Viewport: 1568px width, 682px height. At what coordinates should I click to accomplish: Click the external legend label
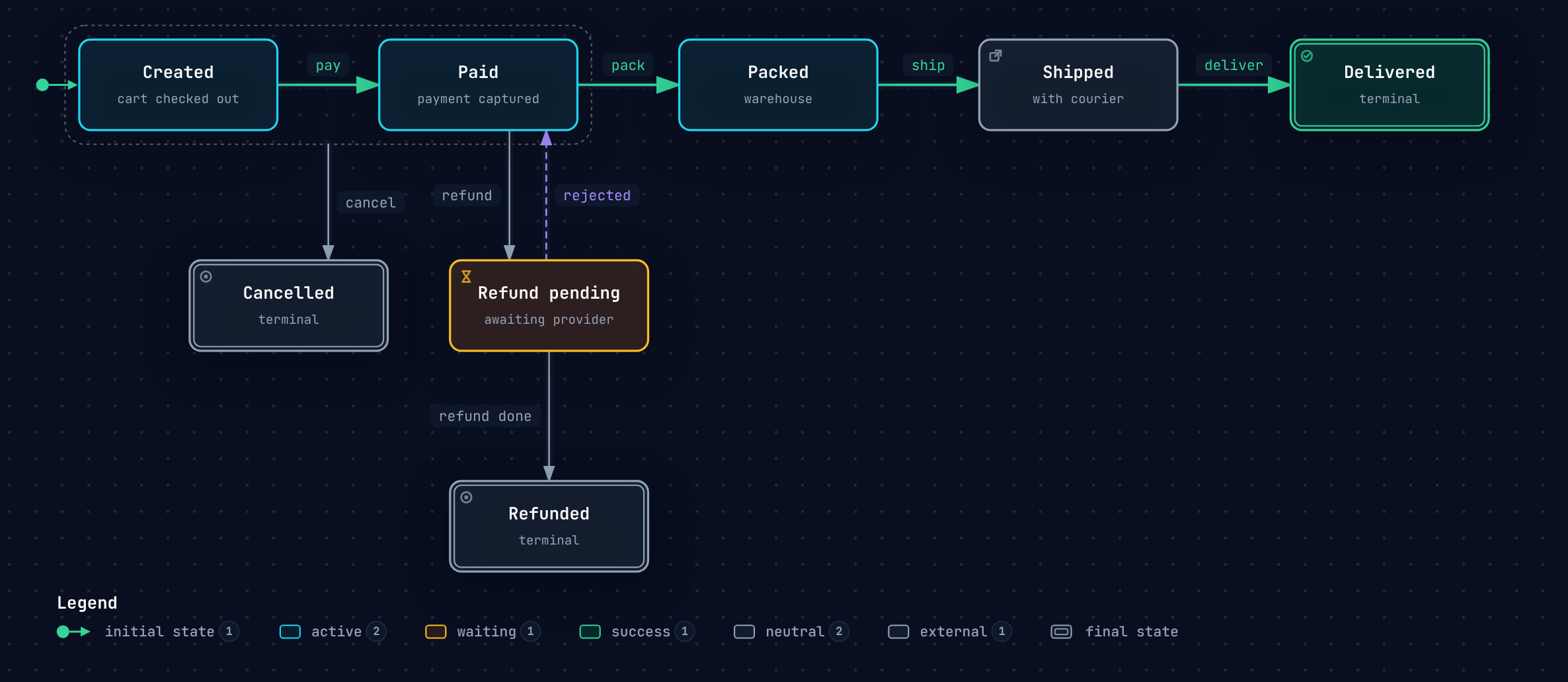(x=953, y=632)
